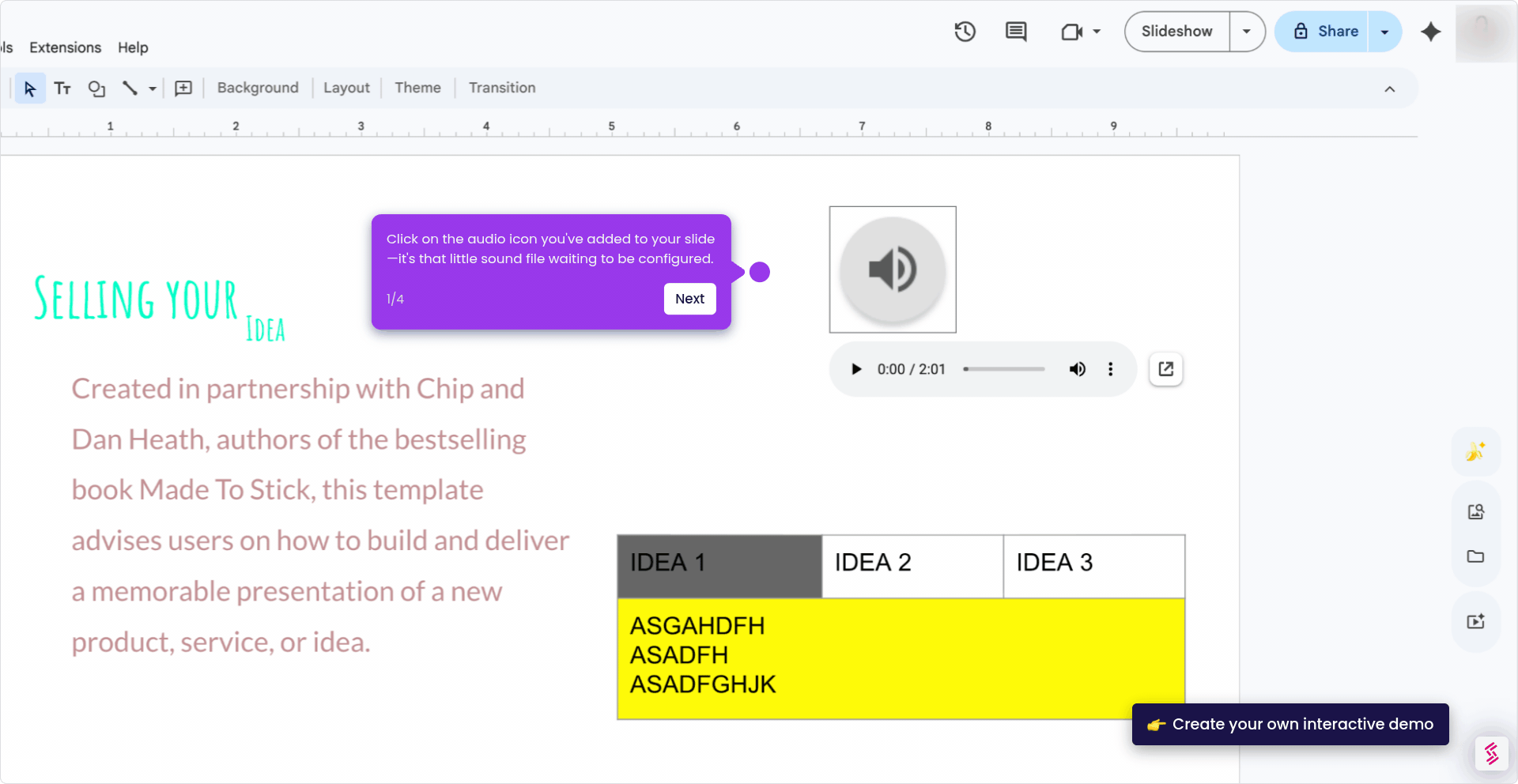Select the IDEA 3 tab cell
Screen dimensions: 1518x784
(x=1094, y=566)
